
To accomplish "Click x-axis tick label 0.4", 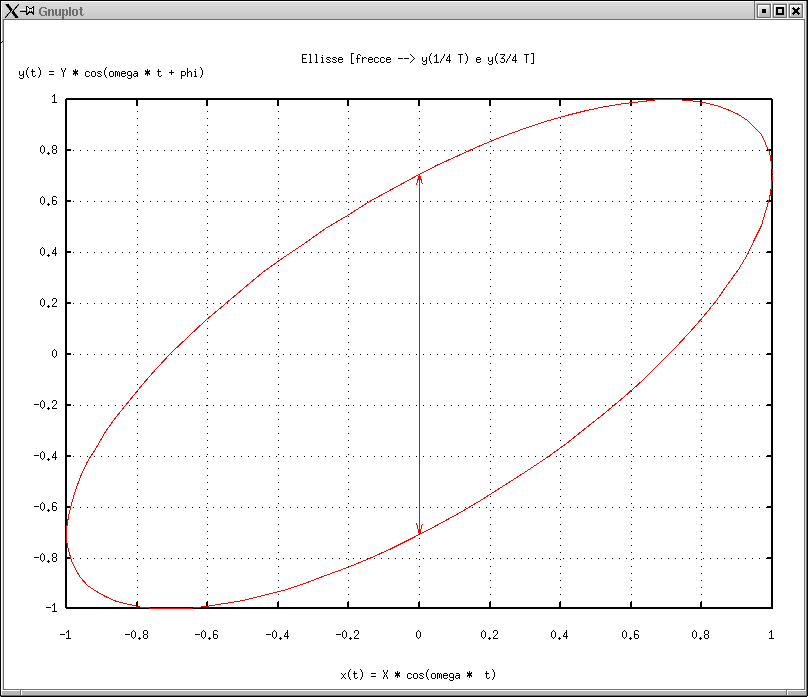I will [560, 635].
